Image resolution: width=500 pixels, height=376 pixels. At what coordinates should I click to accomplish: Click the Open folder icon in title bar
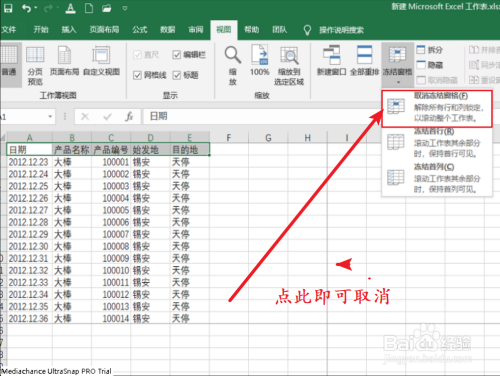point(107,8)
